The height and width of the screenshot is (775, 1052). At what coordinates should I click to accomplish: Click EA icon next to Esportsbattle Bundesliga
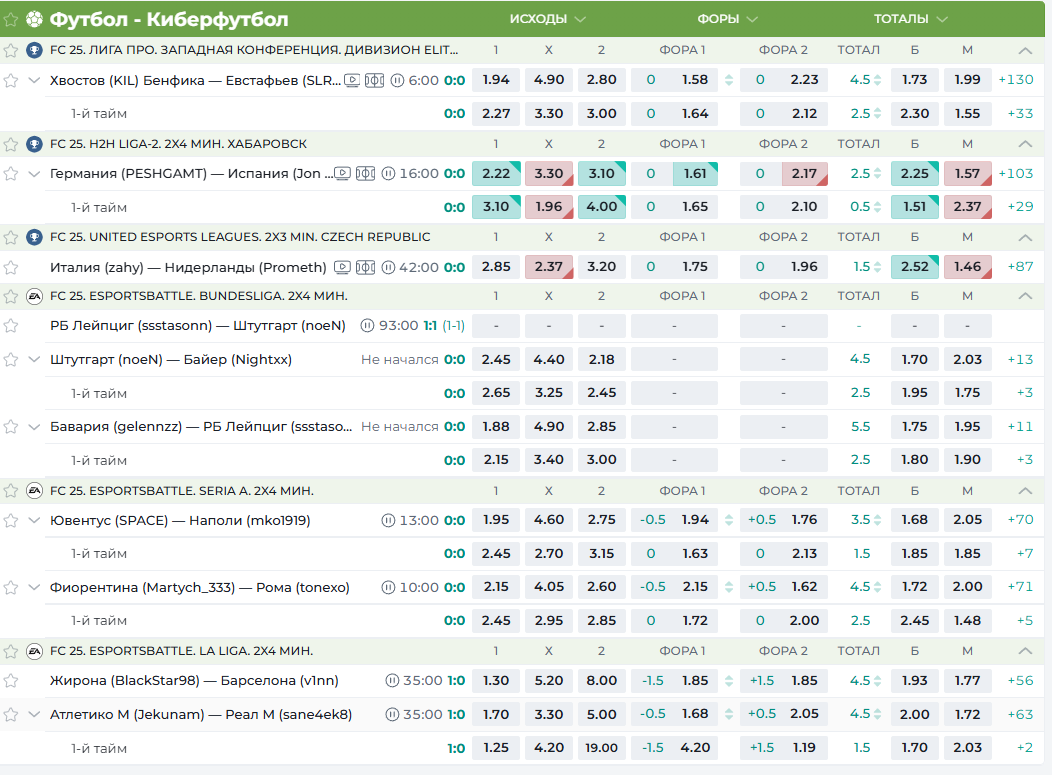34,297
